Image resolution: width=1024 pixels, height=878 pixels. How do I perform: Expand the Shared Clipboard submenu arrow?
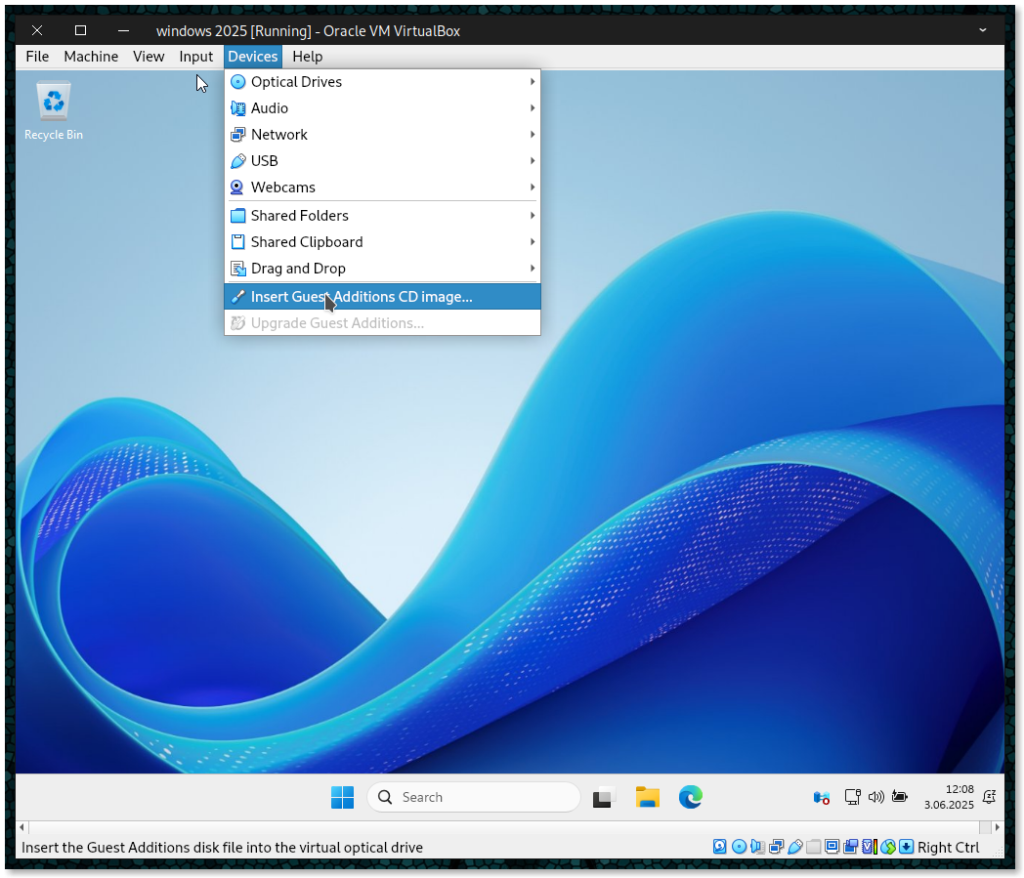pos(532,242)
